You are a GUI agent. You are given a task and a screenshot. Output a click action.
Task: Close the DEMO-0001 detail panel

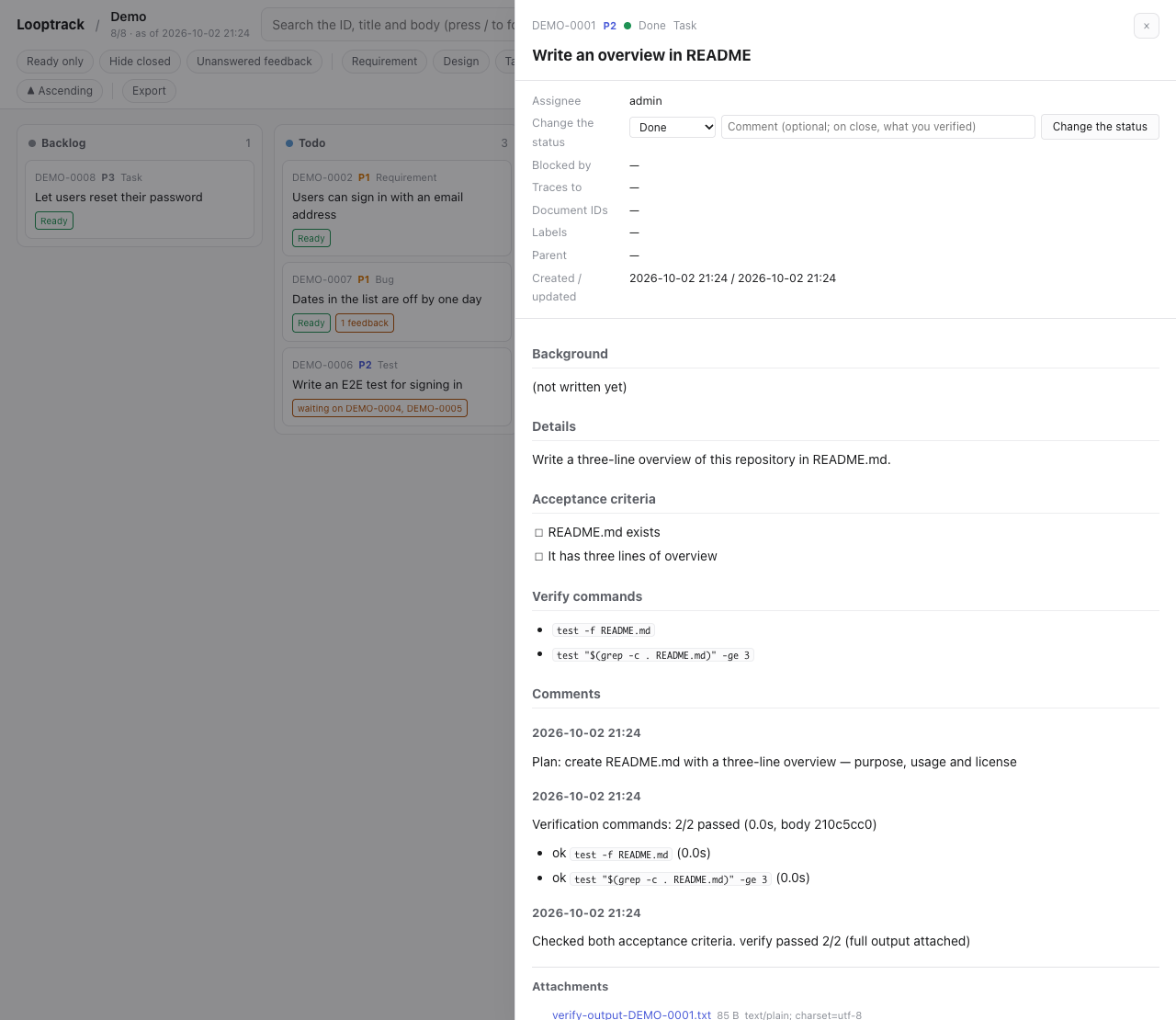(1146, 26)
